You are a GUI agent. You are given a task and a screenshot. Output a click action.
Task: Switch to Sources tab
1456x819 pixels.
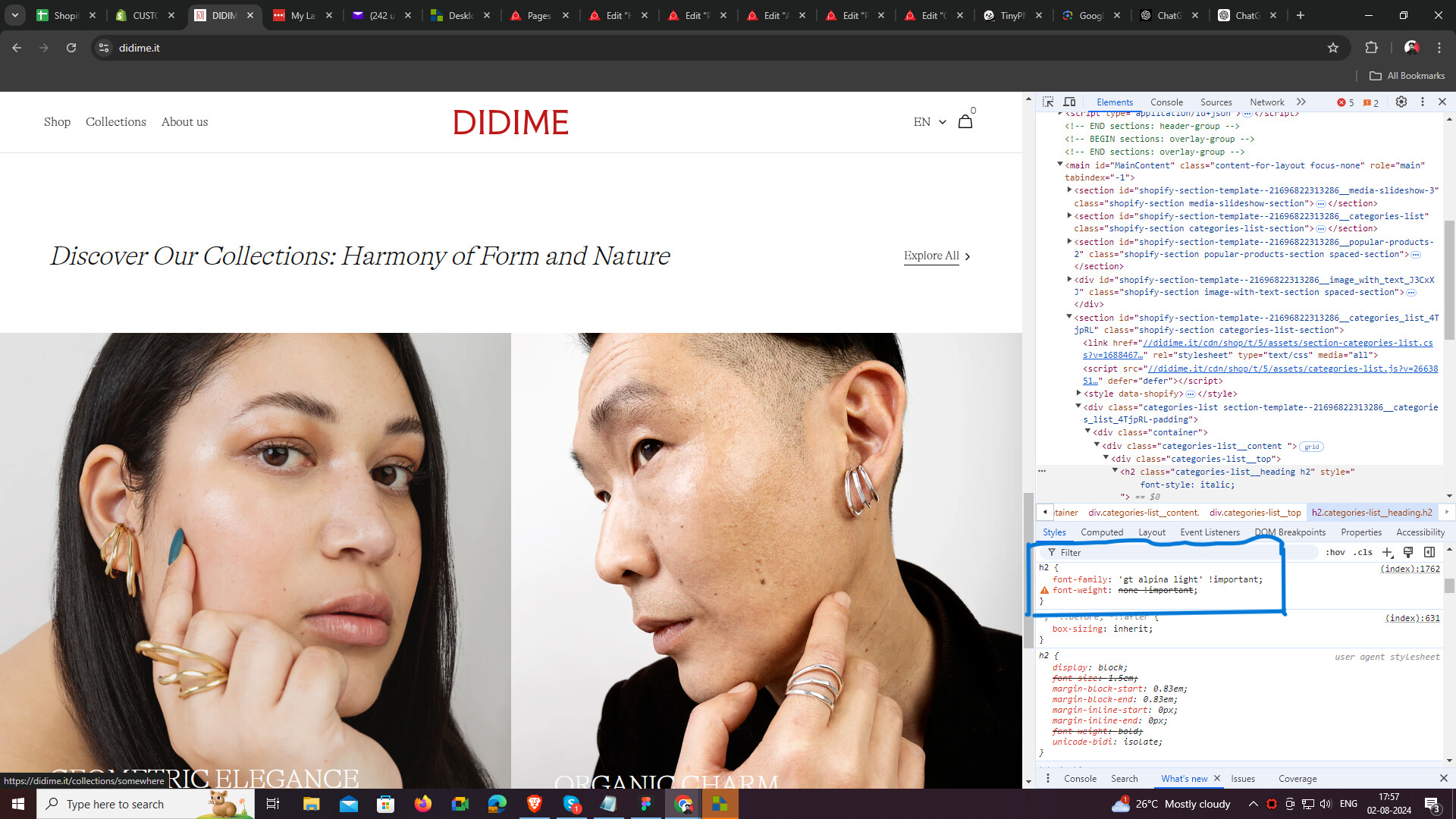(1216, 102)
